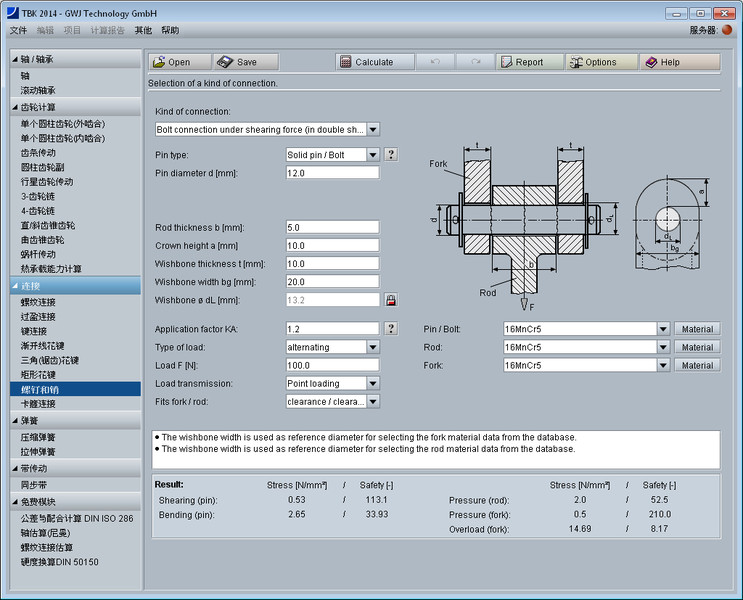Image resolution: width=743 pixels, height=600 pixels.
Task: Expand the Kind of connection dropdown
Action: [373, 129]
